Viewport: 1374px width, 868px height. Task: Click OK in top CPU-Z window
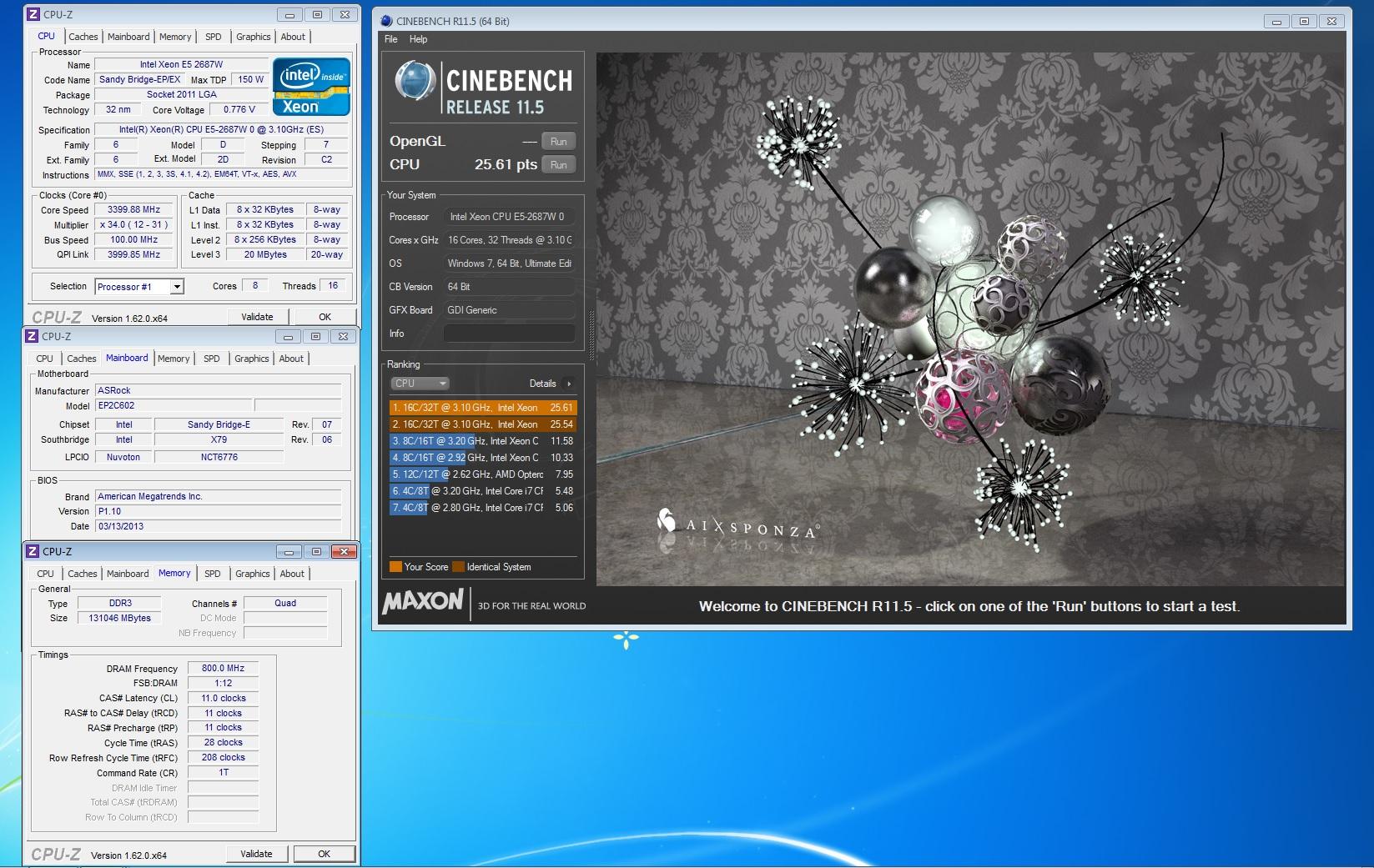(325, 317)
